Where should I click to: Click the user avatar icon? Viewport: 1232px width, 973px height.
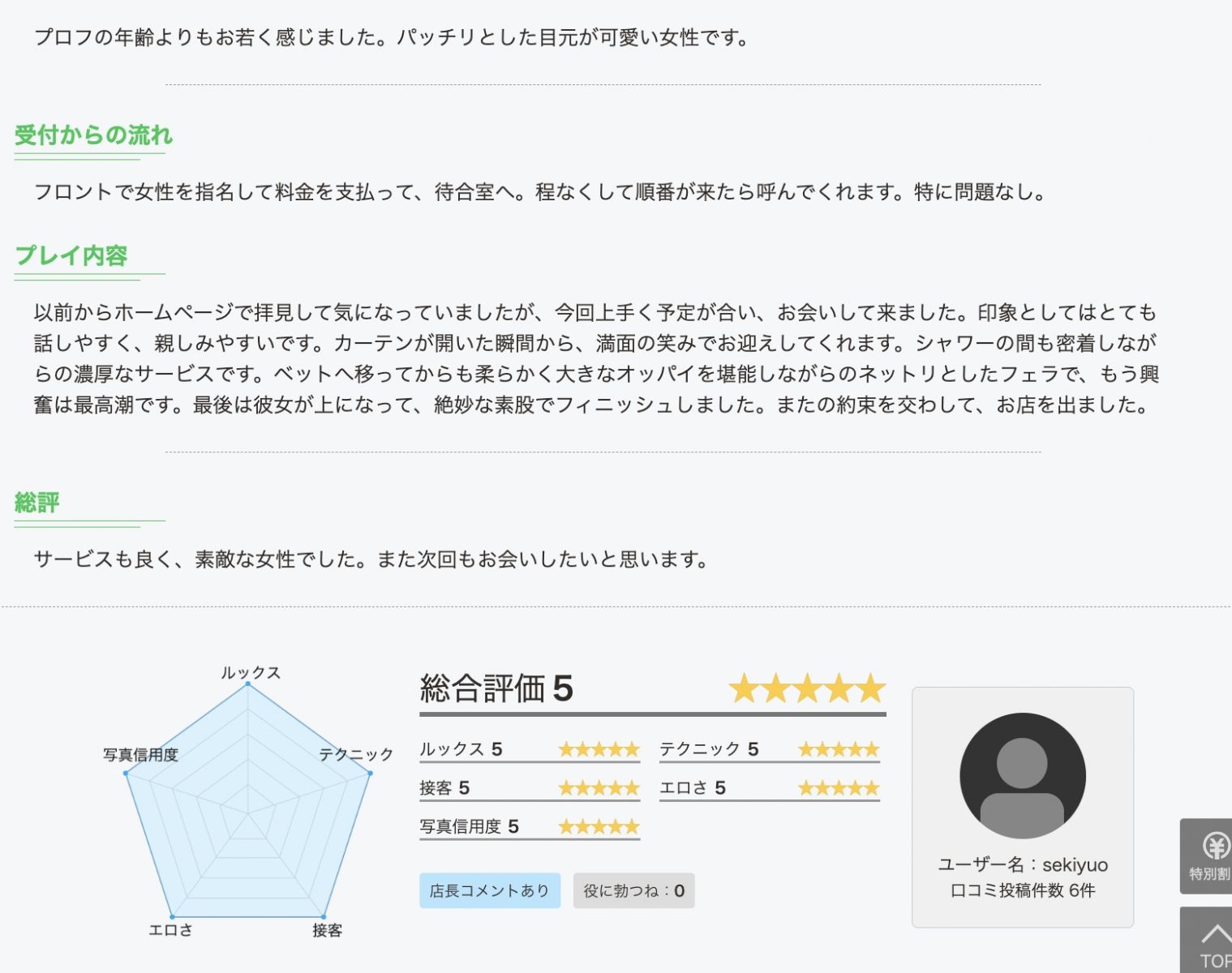[1022, 776]
